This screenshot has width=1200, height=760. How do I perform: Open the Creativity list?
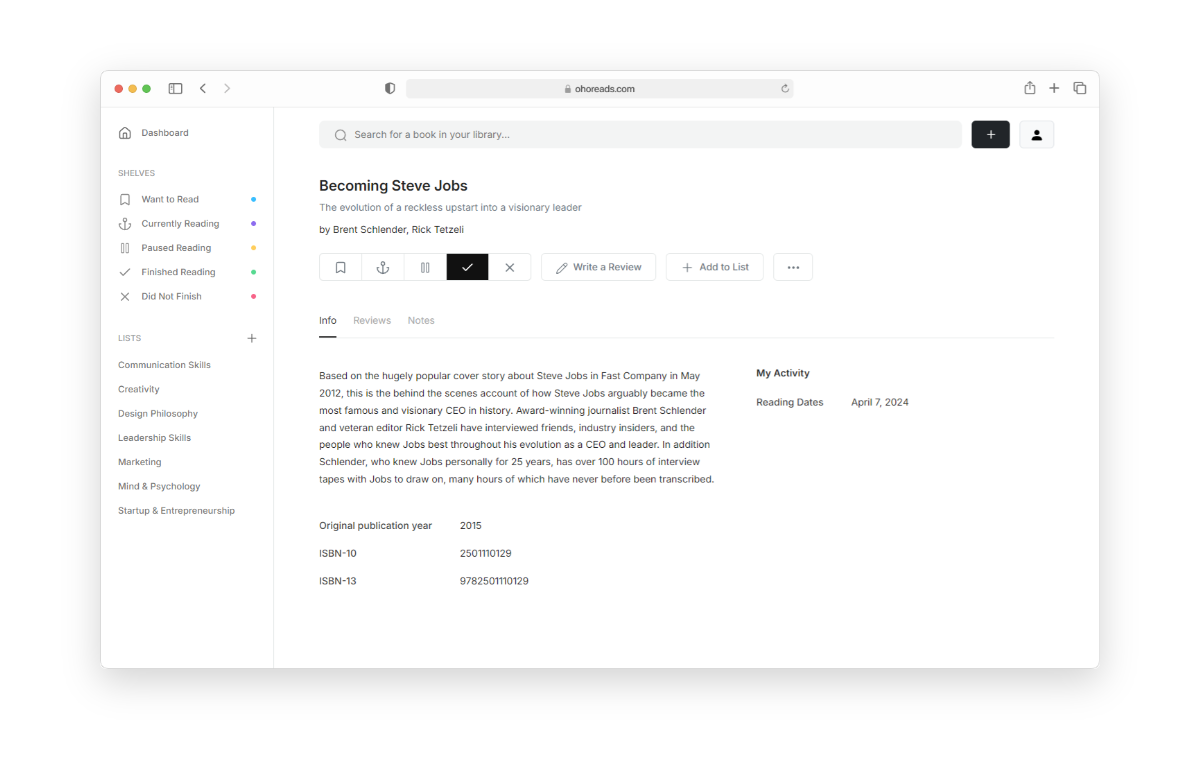click(139, 389)
